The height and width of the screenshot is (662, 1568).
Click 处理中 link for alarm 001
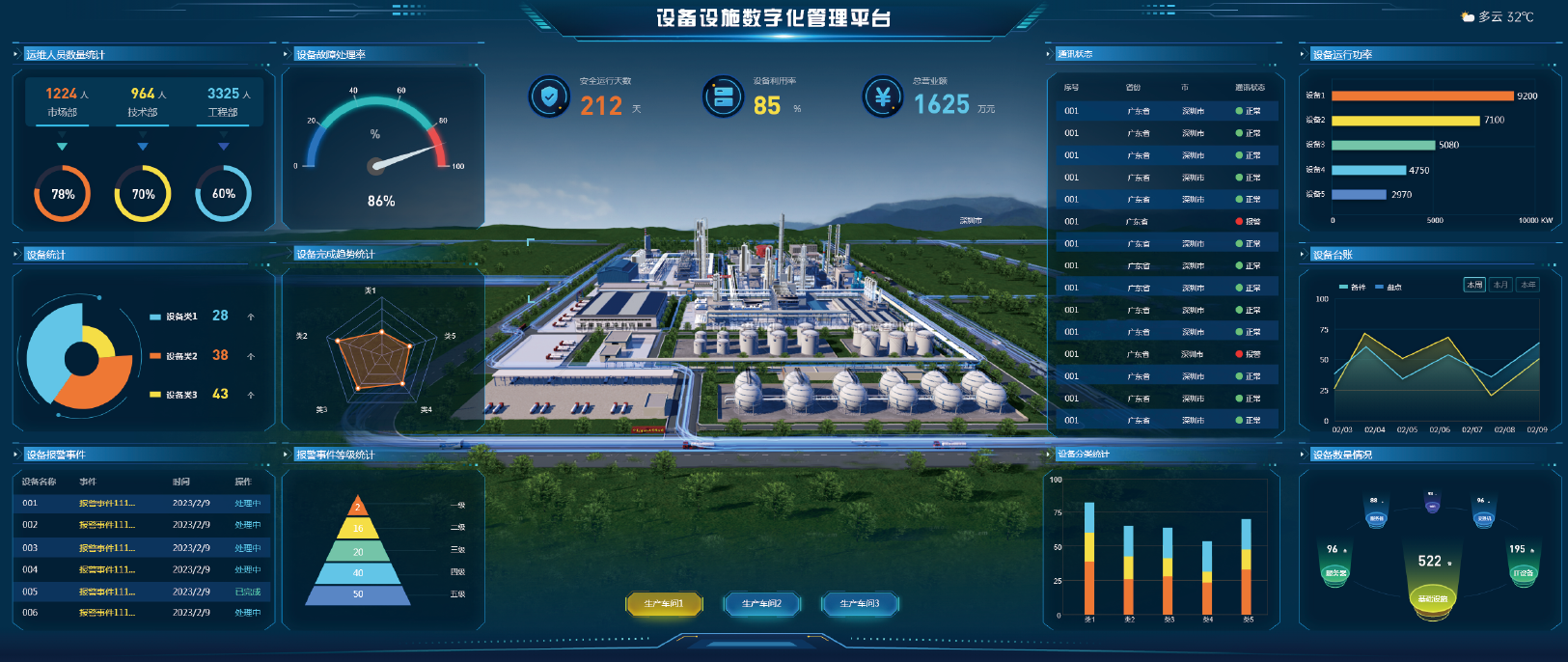pyautogui.click(x=247, y=504)
